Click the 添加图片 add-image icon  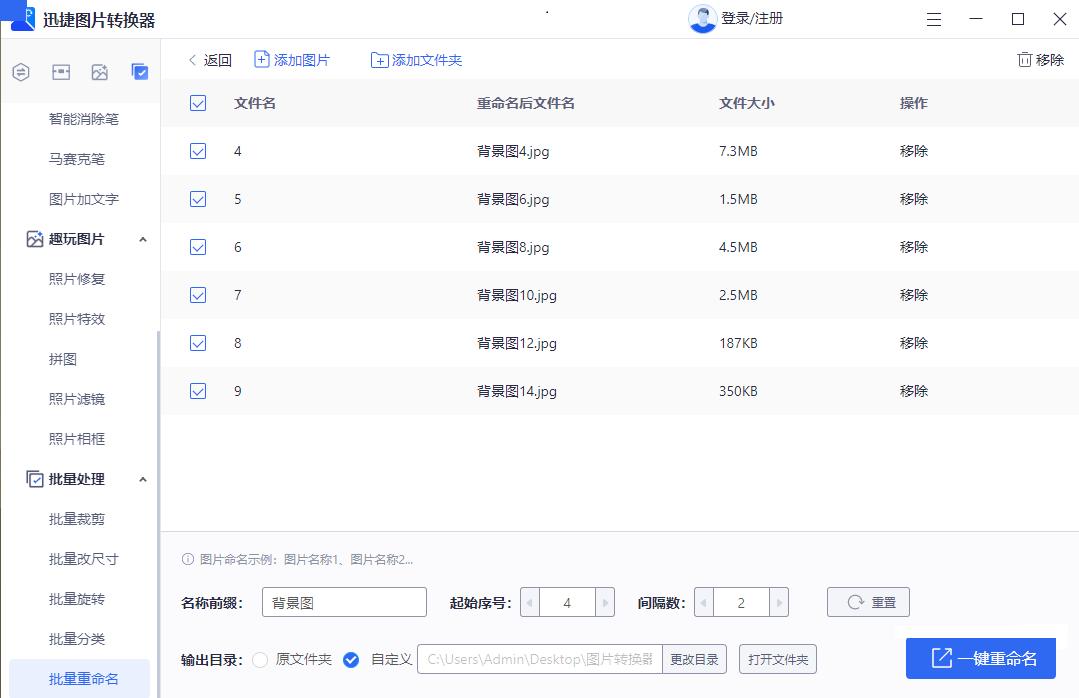click(x=261, y=60)
